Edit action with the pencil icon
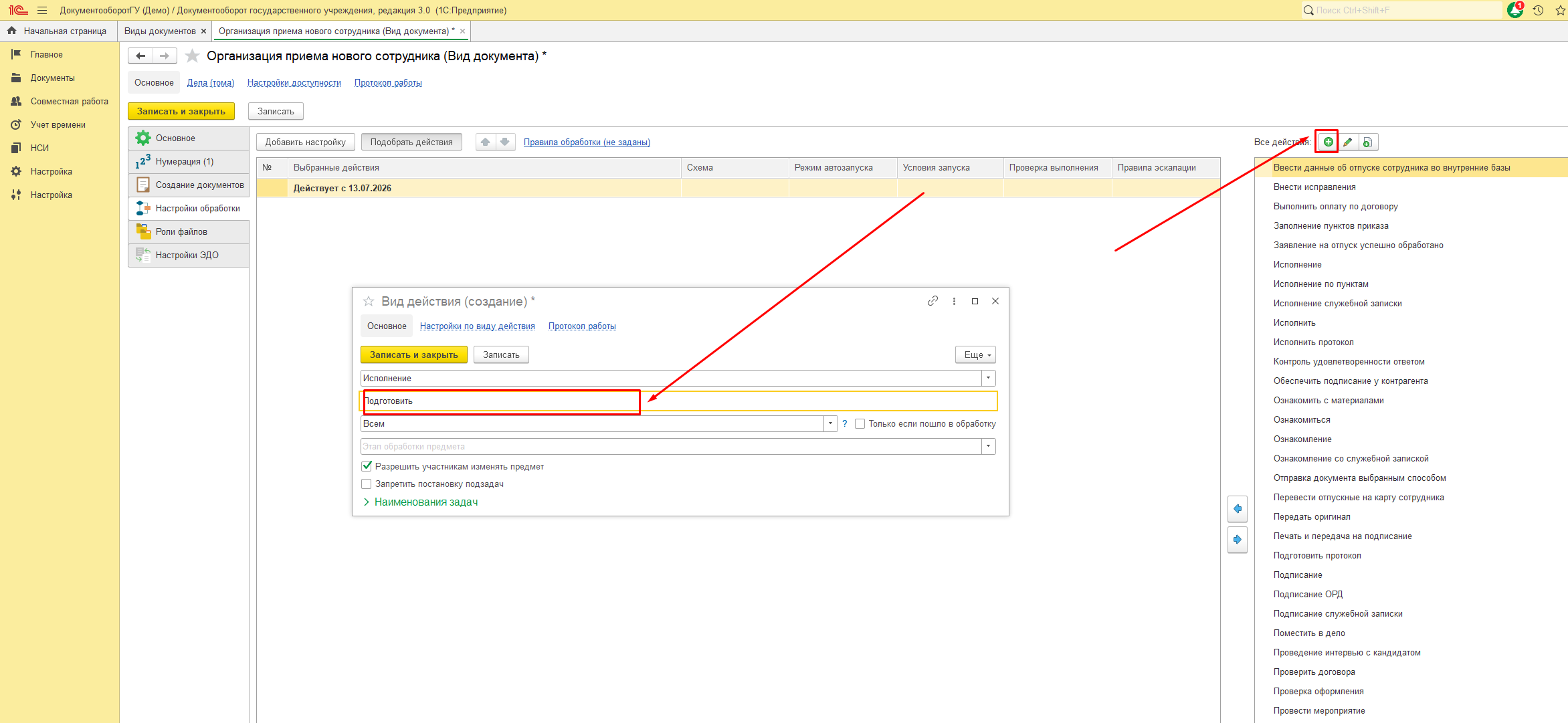The height and width of the screenshot is (723, 1568). click(1348, 142)
